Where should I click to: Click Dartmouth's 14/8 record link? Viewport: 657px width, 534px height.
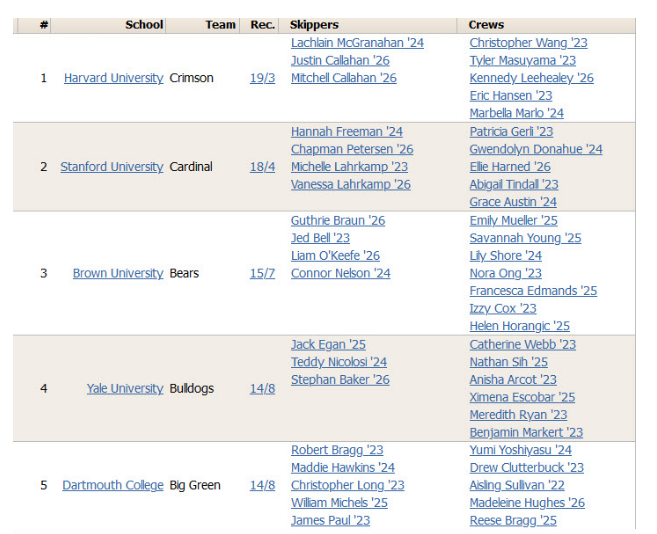(x=262, y=485)
